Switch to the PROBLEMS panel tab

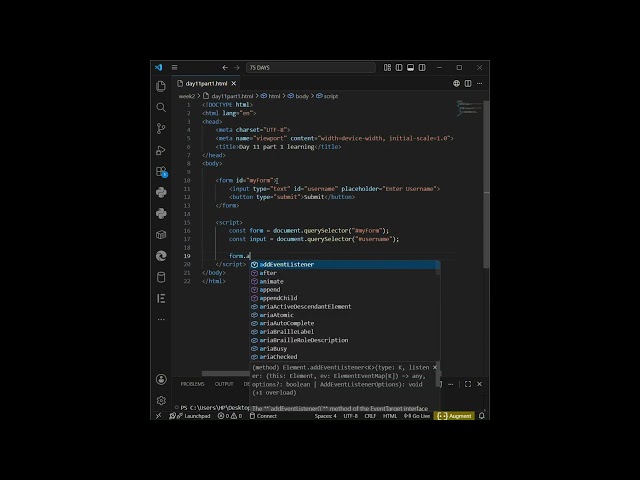192,384
